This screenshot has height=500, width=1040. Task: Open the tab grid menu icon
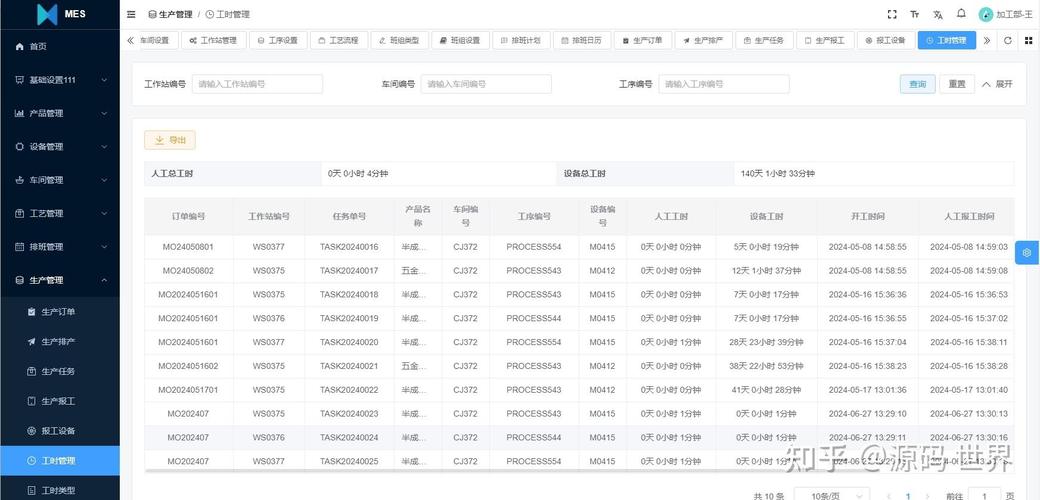[x=1028, y=40]
